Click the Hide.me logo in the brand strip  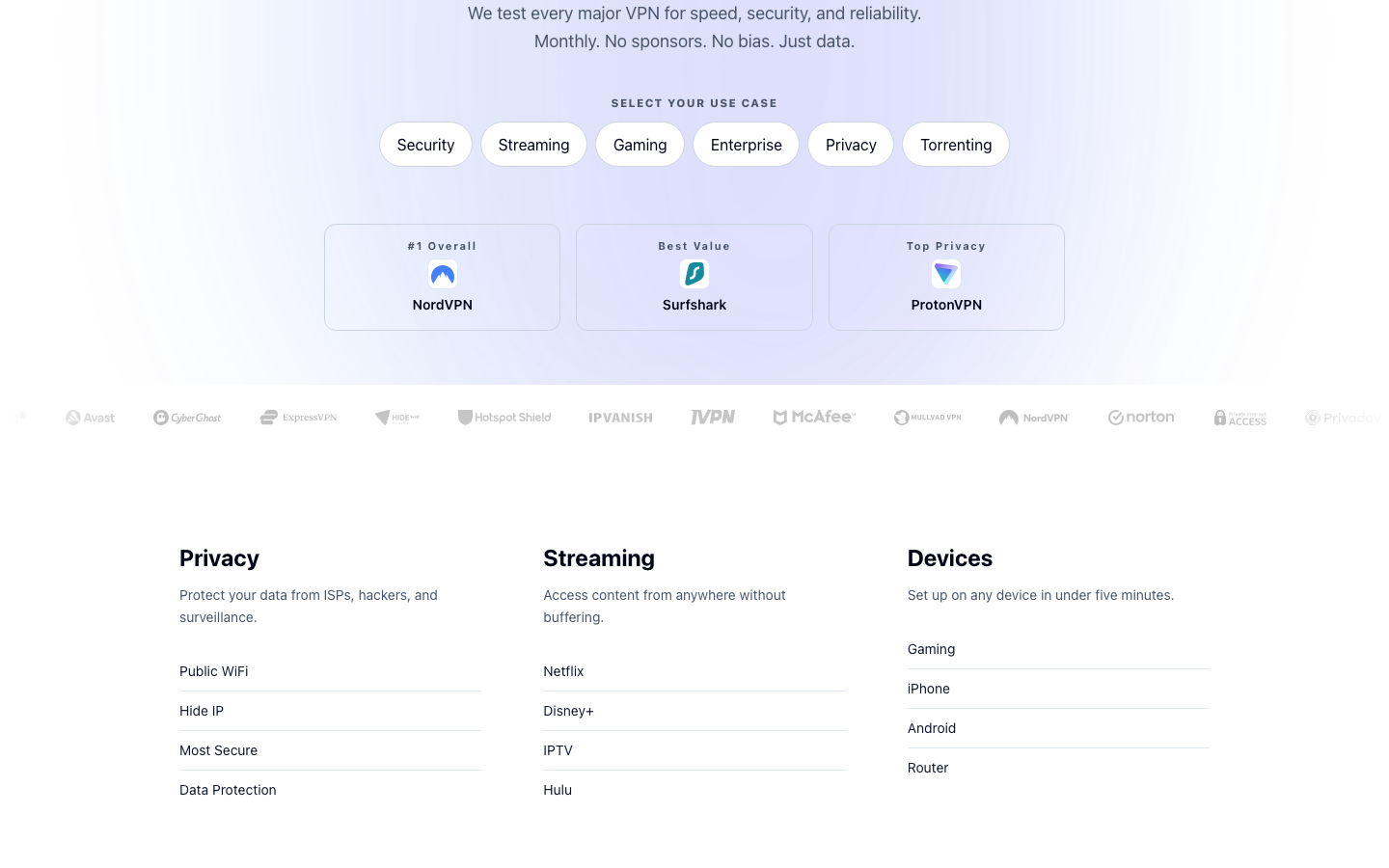[397, 418]
